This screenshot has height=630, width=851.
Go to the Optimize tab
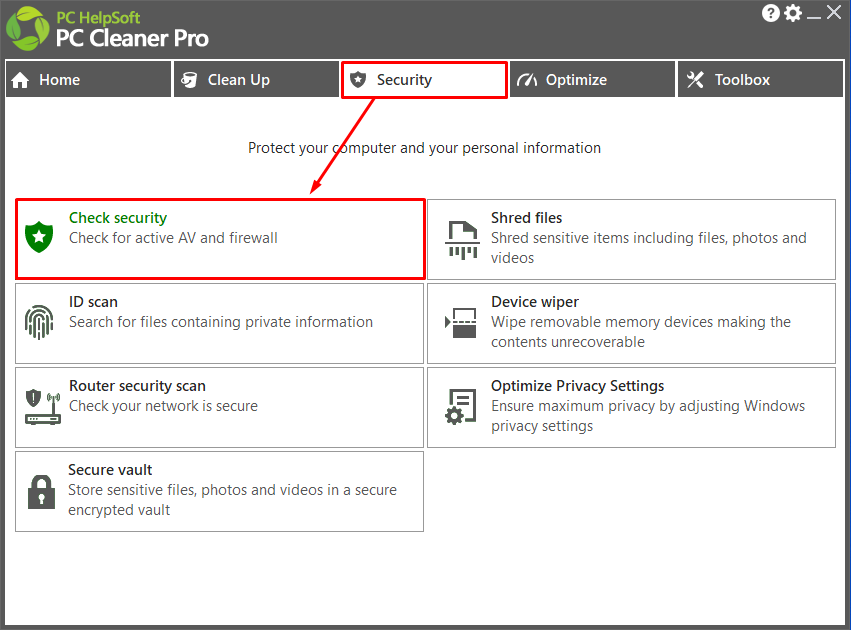[592, 80]
